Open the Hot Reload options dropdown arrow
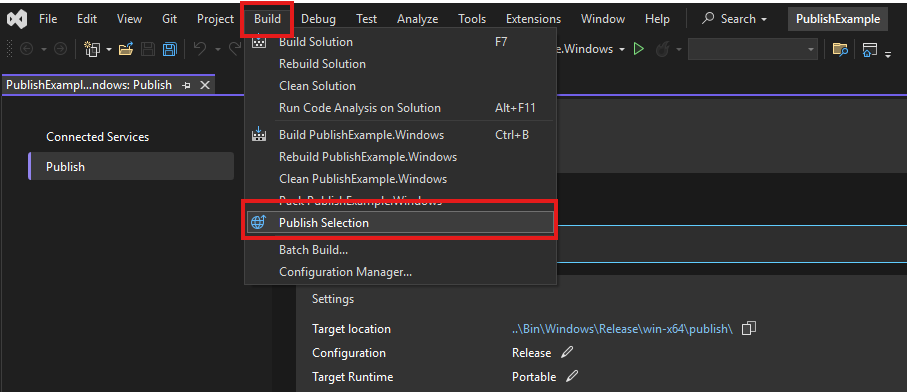Viewport: 907px width, 392px height. coord(679,50)
